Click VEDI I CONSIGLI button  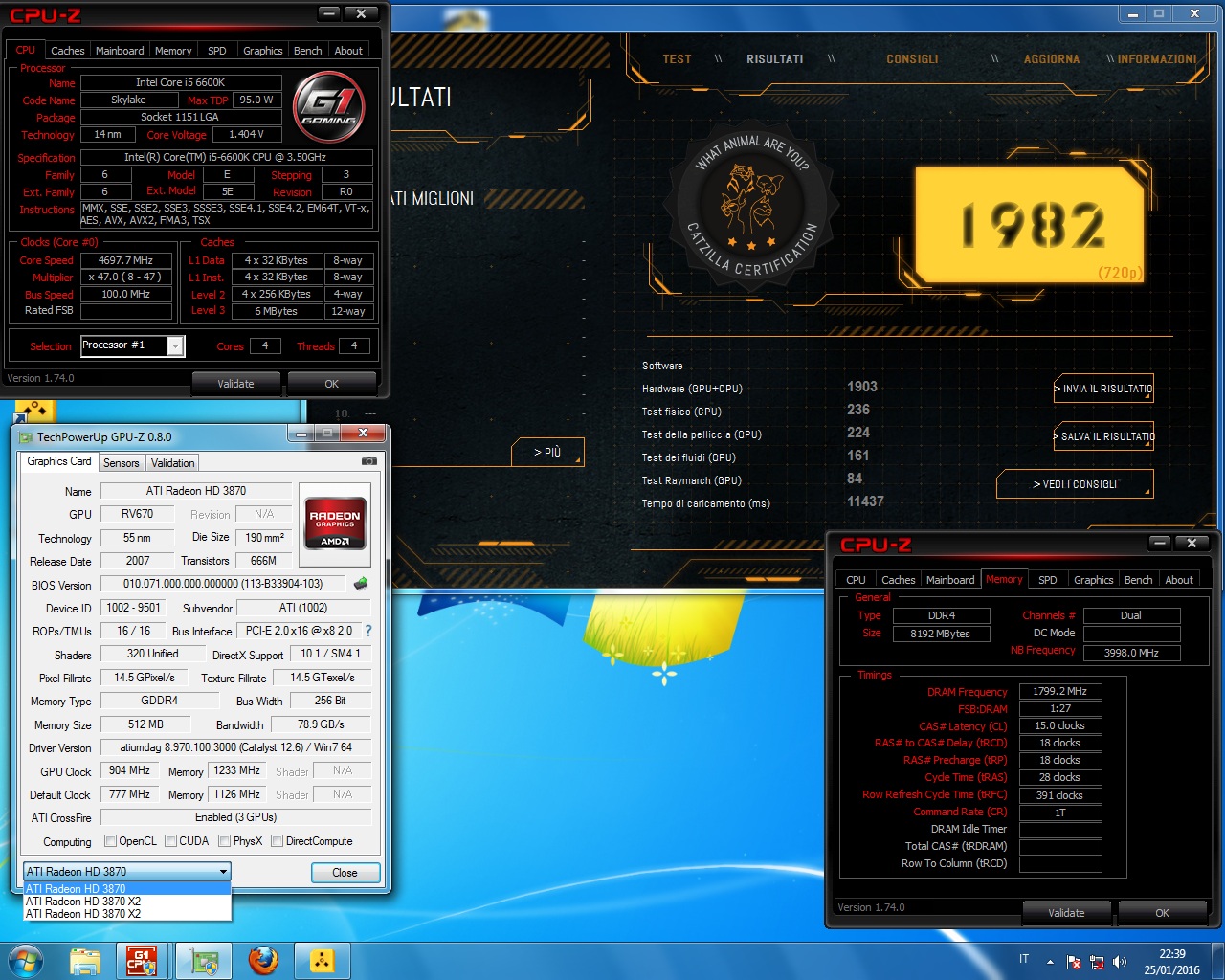[x=1075, y=484]
